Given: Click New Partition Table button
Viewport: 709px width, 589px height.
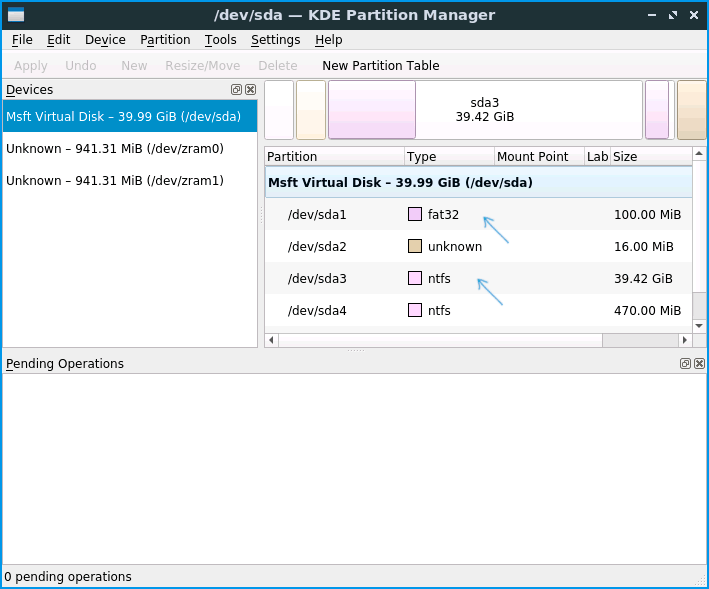Looking at the screenshot, I should click(x=380, y=66).
